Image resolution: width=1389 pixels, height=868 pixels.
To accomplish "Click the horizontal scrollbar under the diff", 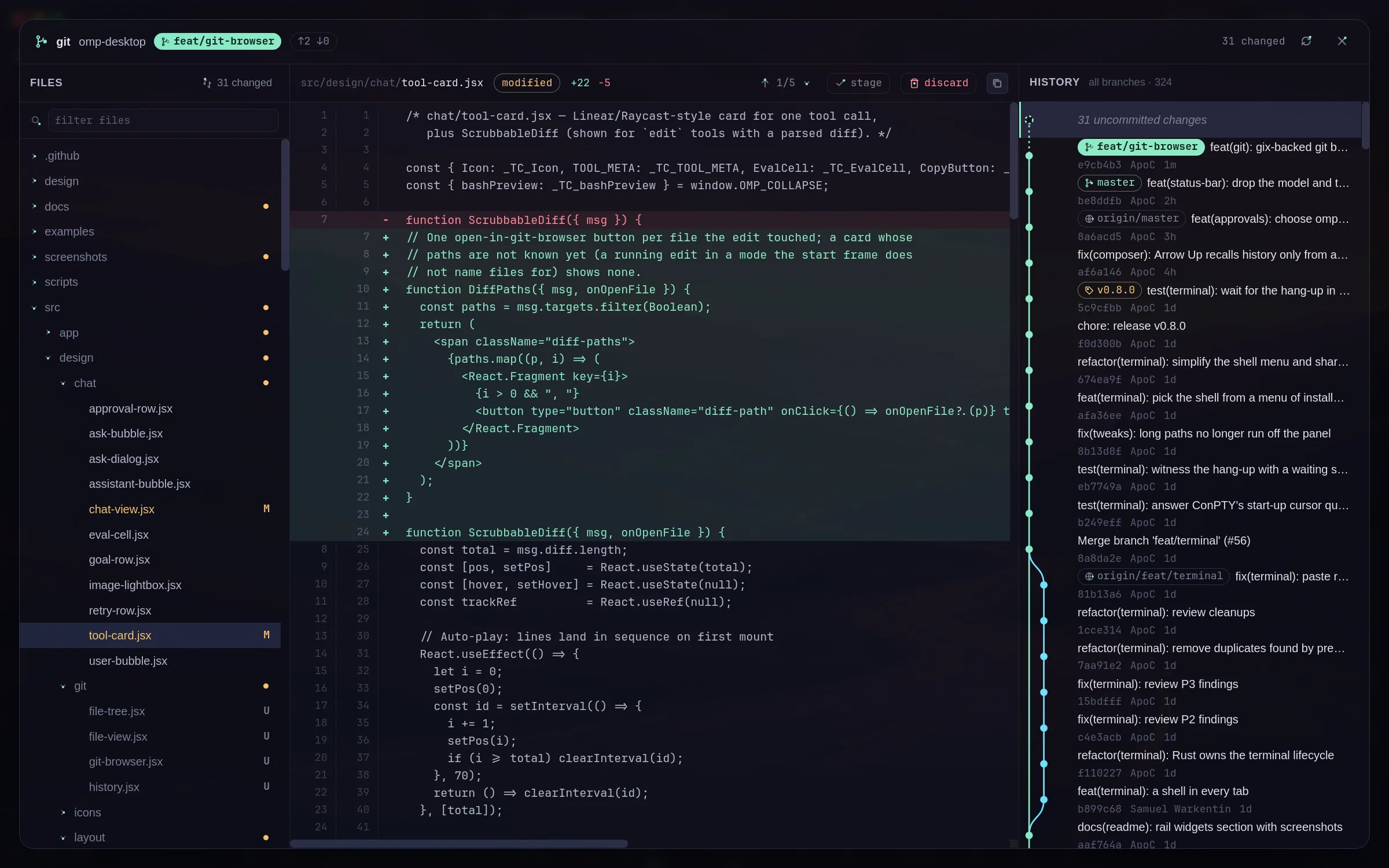I will (458, 844).
